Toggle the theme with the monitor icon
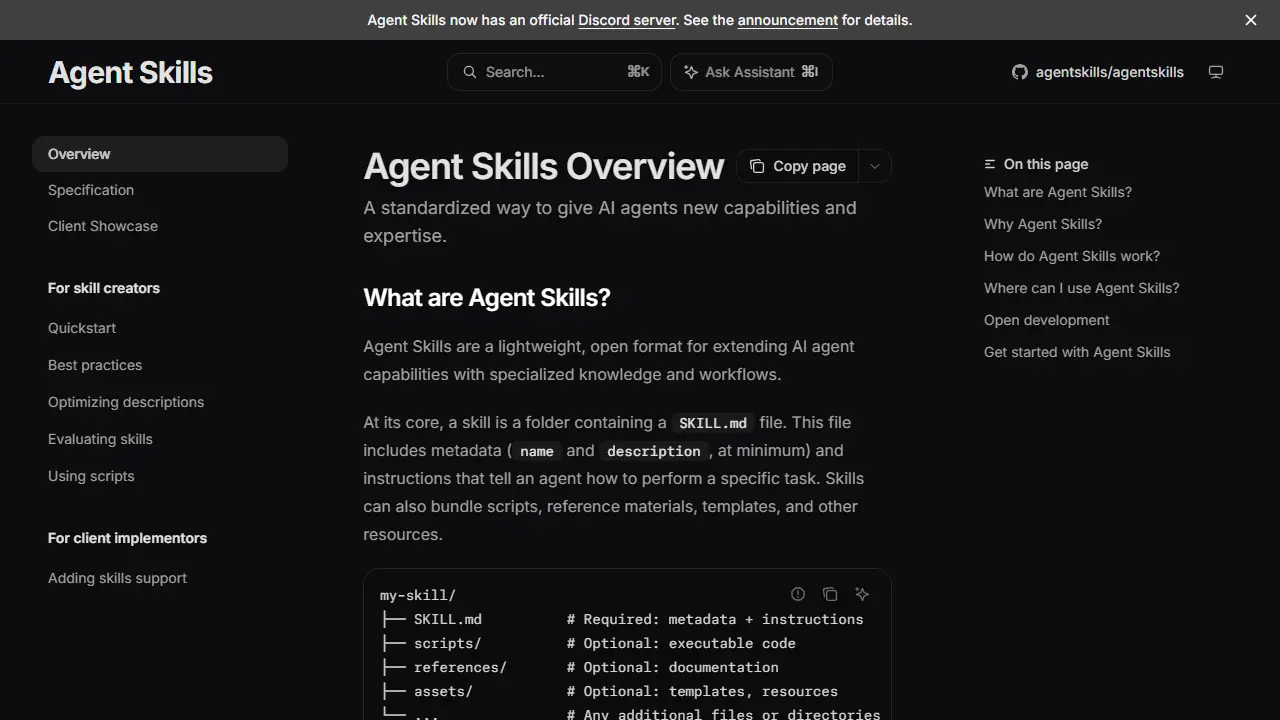1280x720 pixels. click(1216, 72)
